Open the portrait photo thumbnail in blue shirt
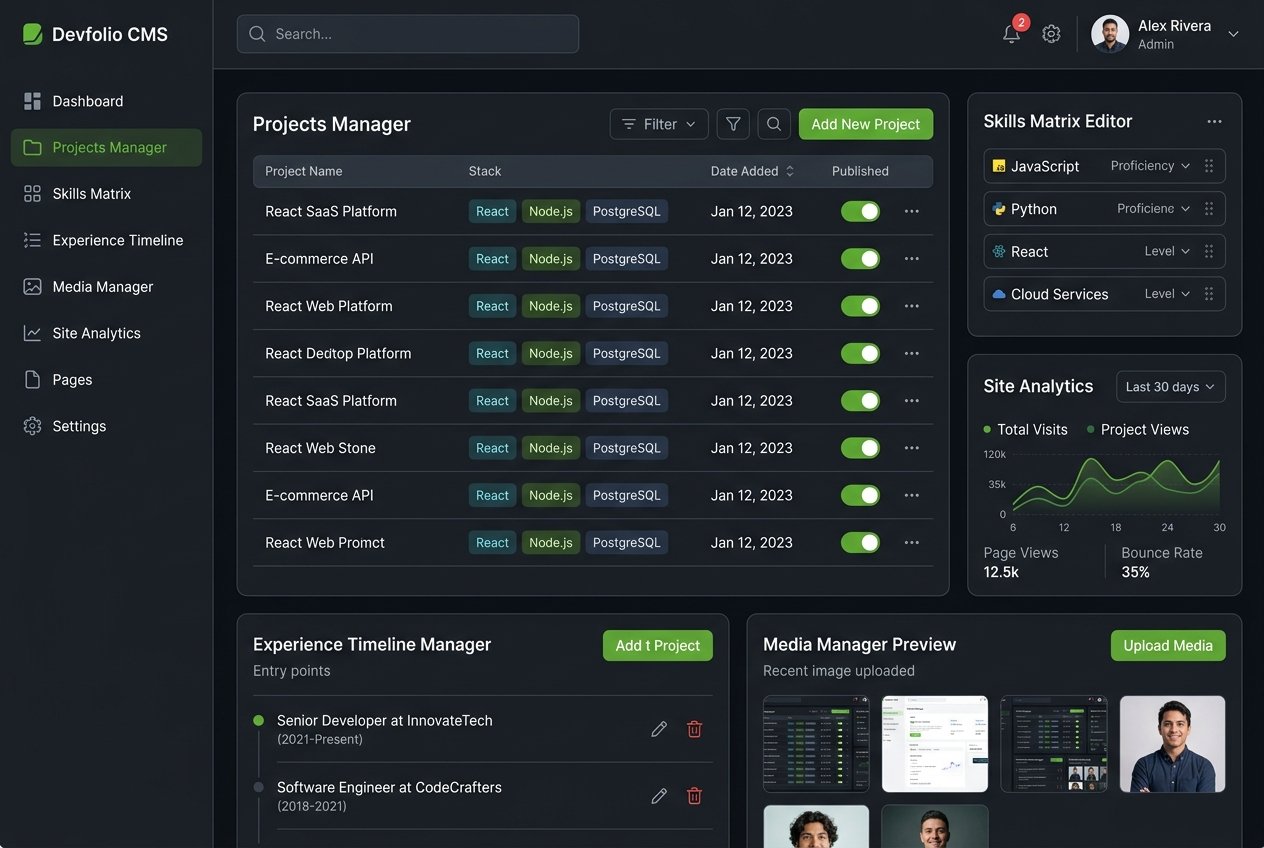This screenshot has height=848, width=1264. click(x=1172, y=744)
